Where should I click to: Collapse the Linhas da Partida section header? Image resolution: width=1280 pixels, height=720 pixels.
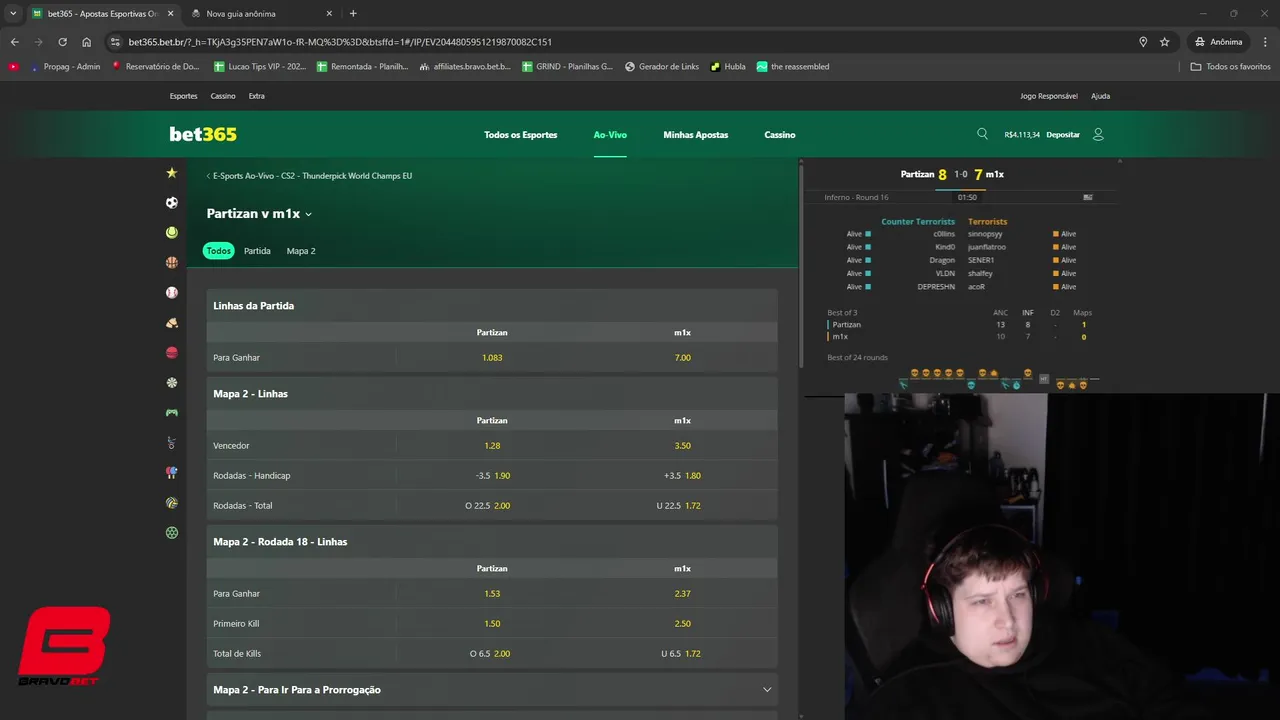point(492,305)
